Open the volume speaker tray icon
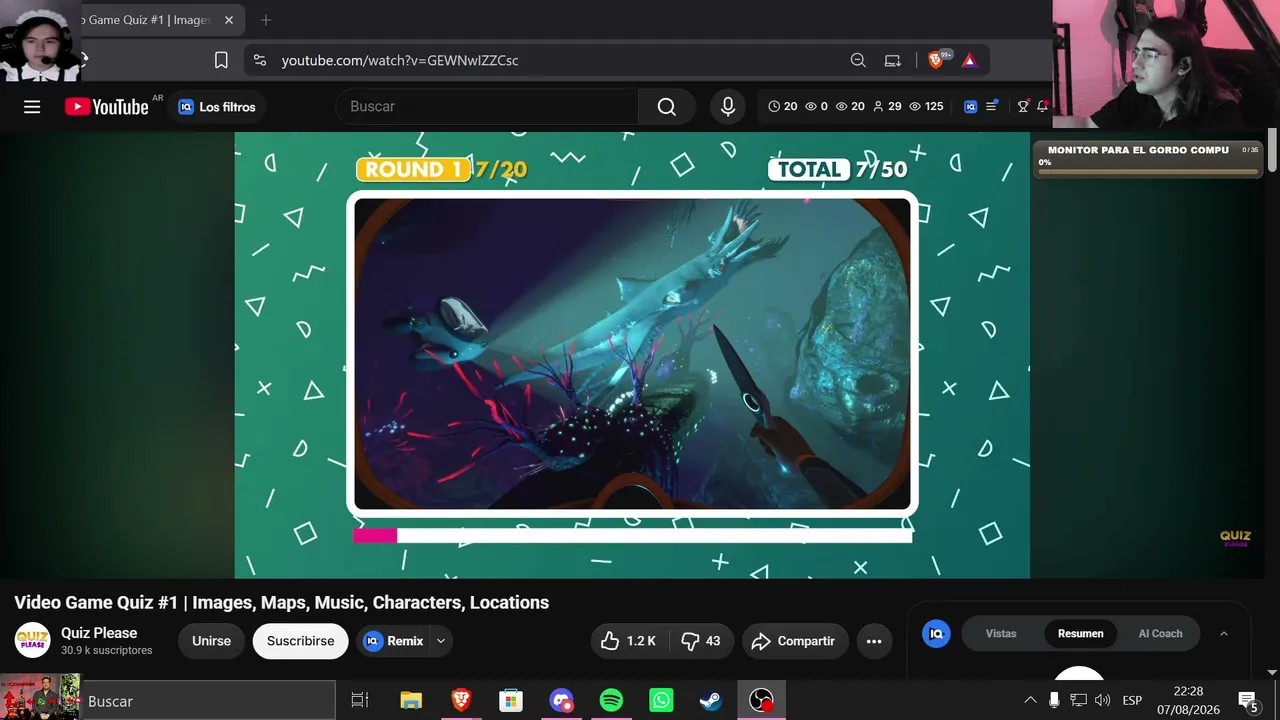 tap(1103, 700)
